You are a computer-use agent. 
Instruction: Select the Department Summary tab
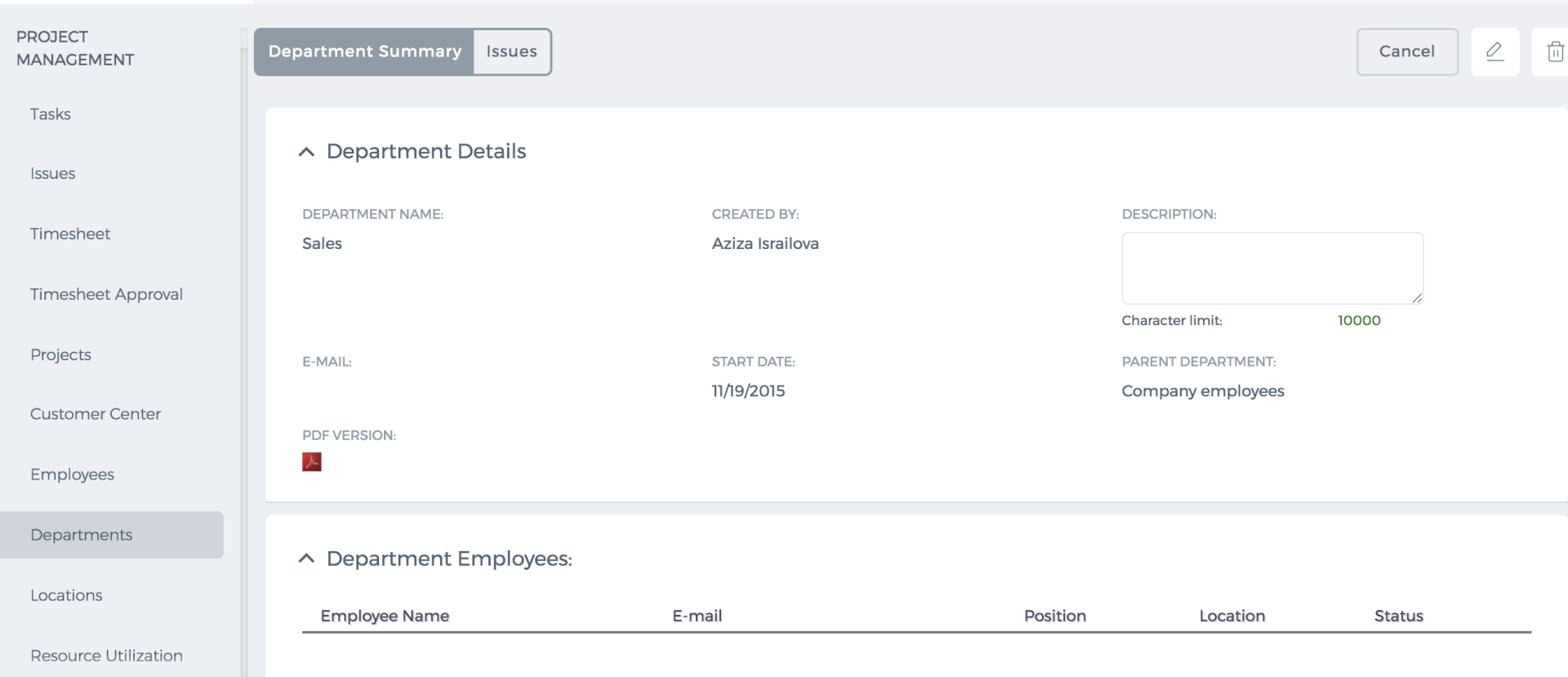[364, 51]
